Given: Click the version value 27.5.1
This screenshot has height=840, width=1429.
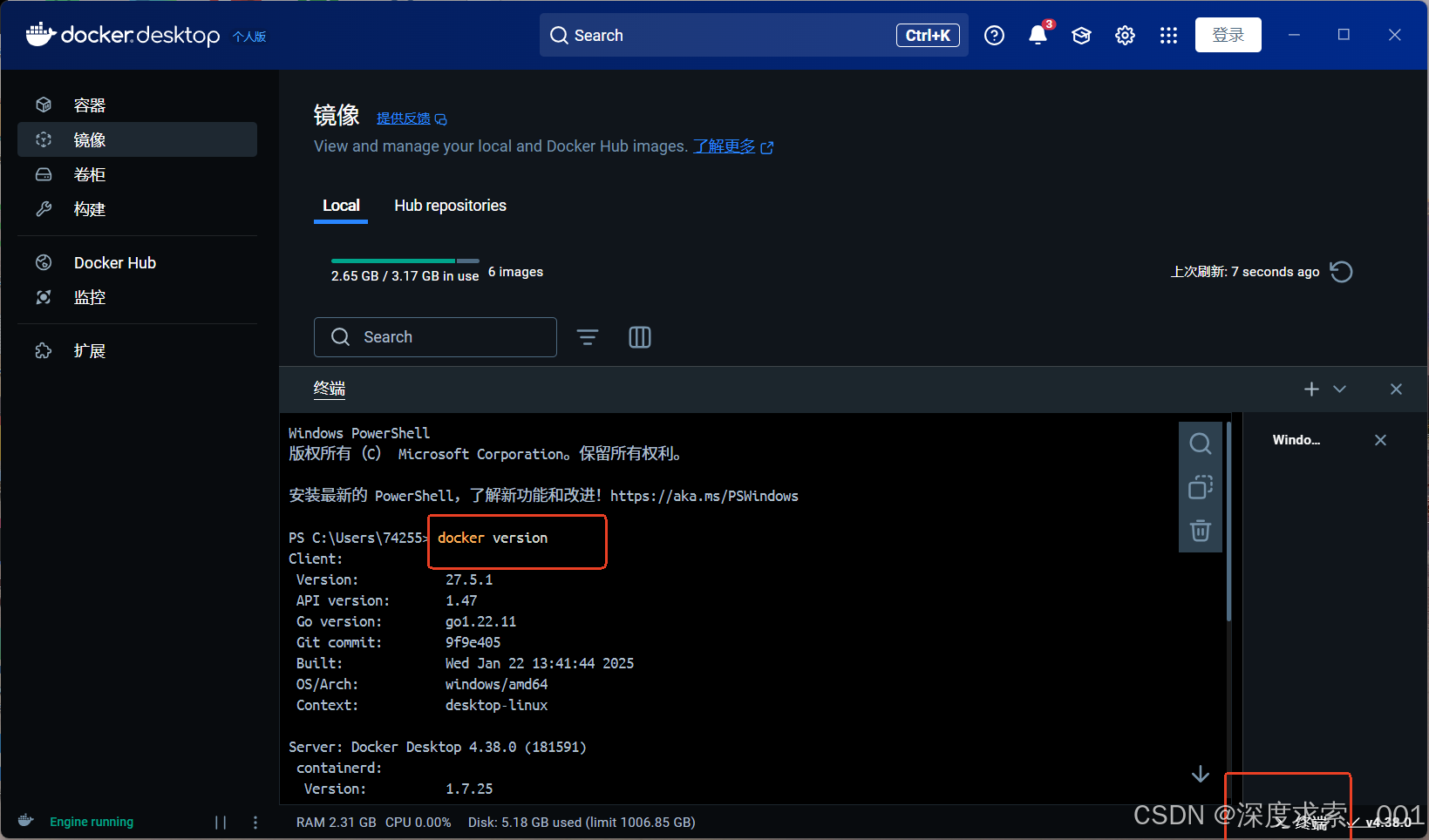Looking at the screenshot, I should click(469, 579).
